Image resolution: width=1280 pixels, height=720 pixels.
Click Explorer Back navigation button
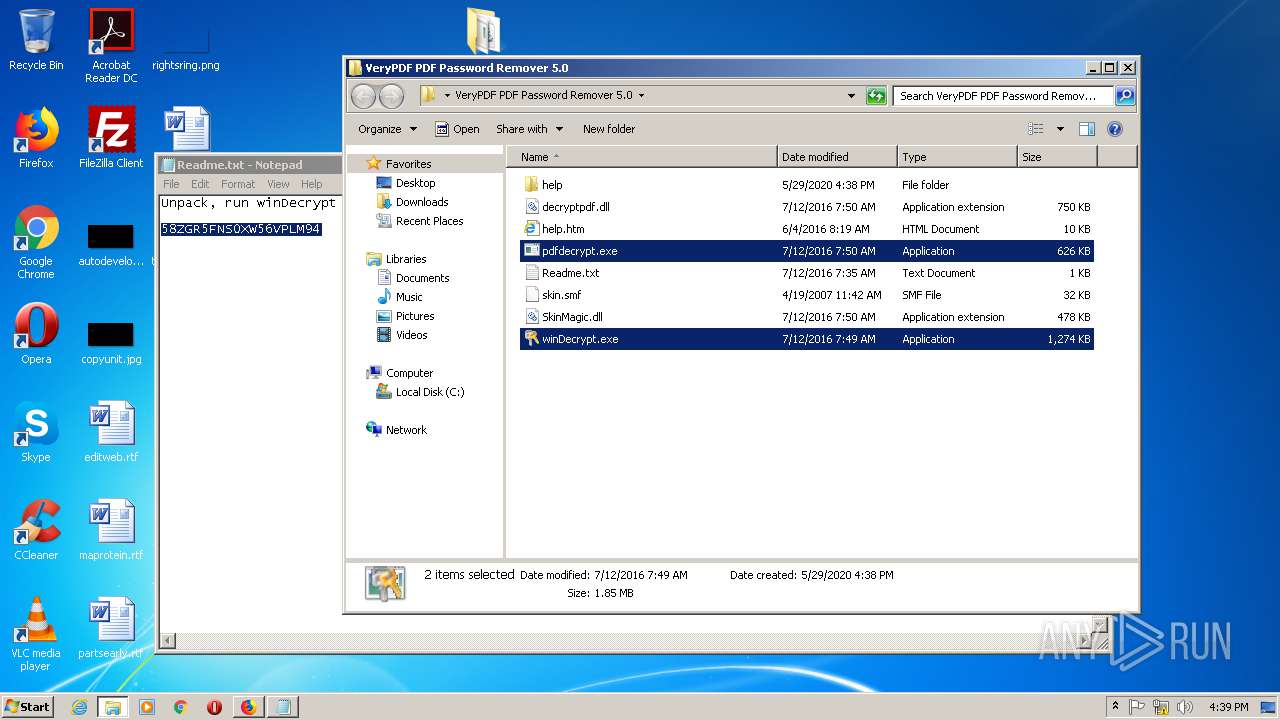click(x=363, y=96)
